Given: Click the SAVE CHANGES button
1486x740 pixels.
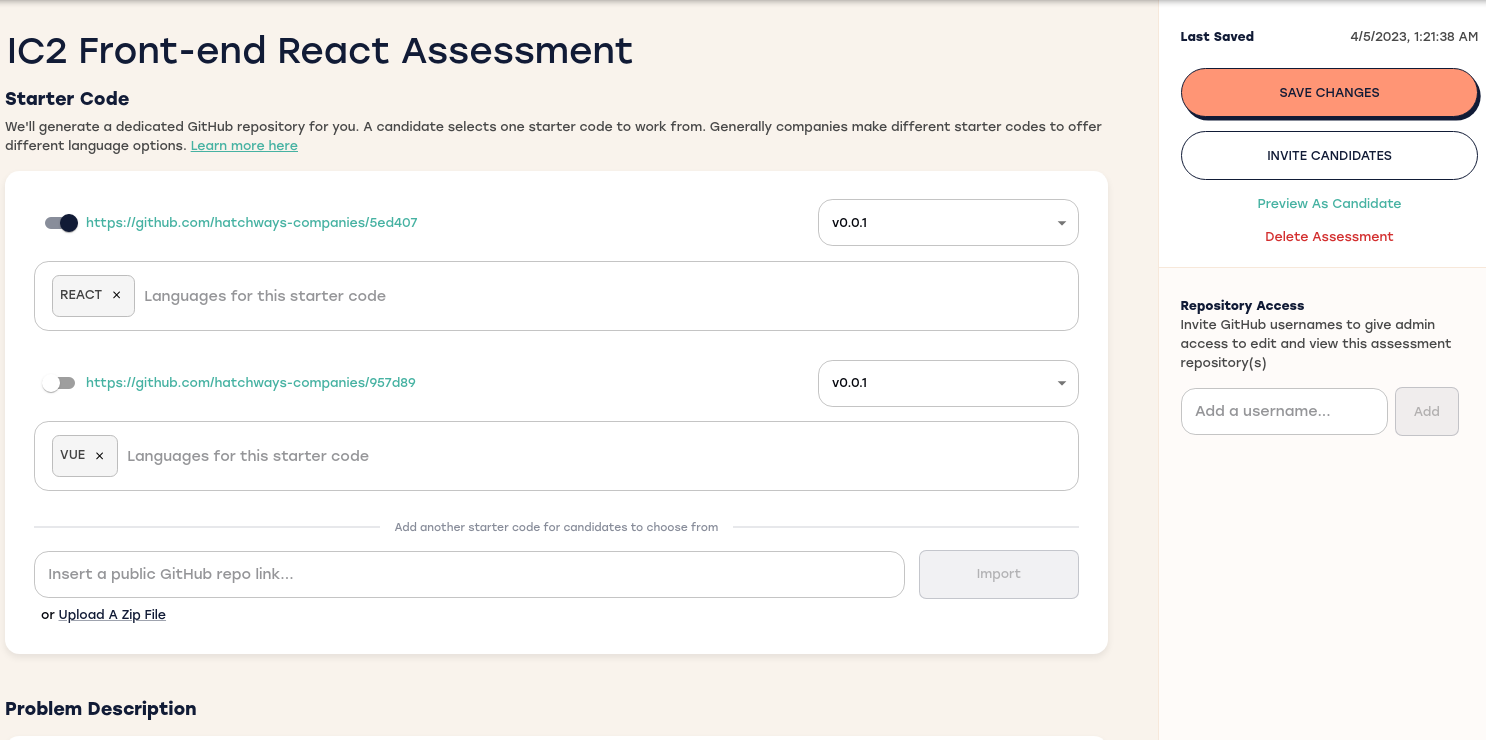Looking at the screenshot, I should (1329, 92).
